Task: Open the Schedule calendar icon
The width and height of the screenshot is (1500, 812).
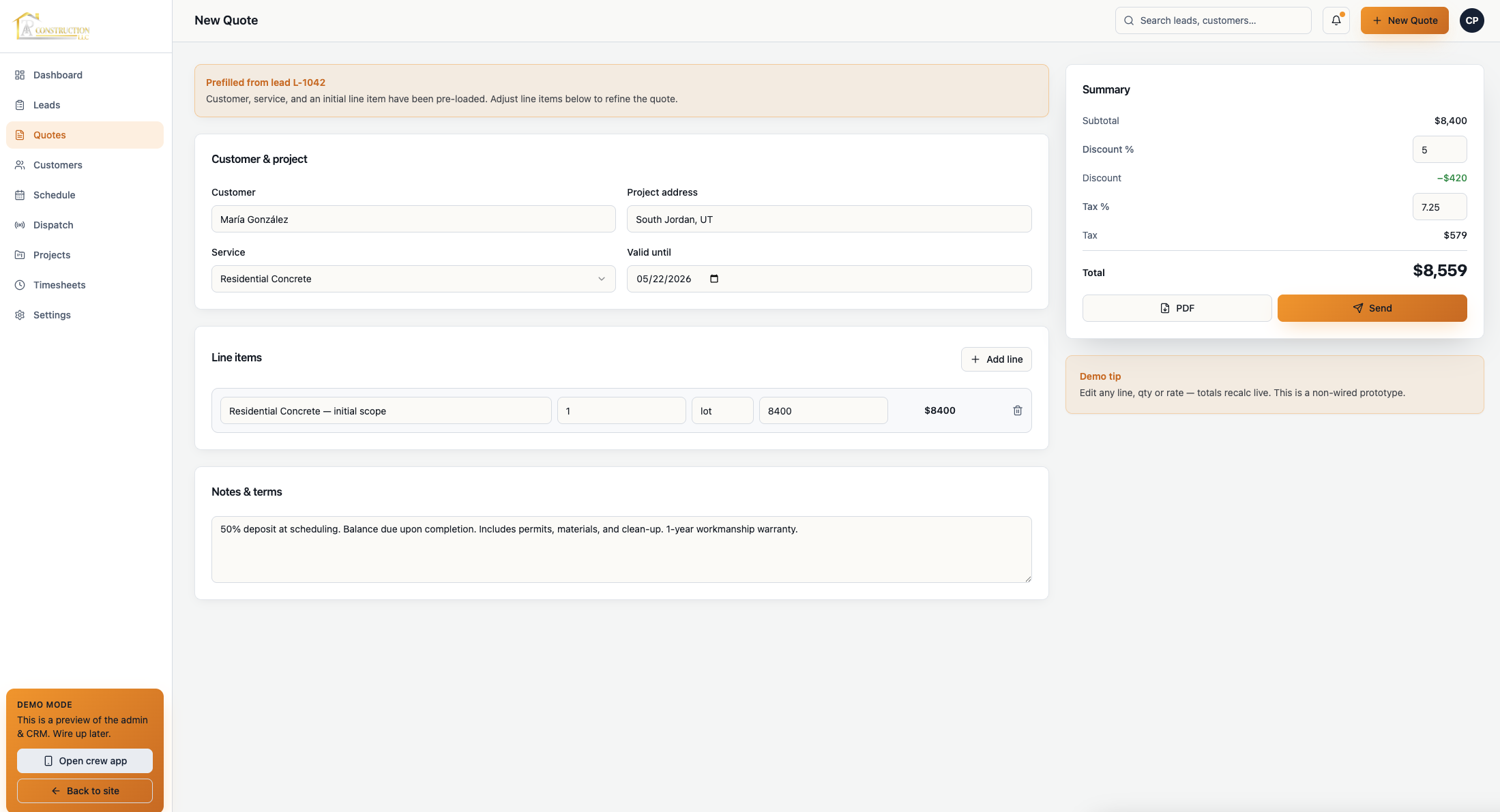Action: [x=20, y=195]
